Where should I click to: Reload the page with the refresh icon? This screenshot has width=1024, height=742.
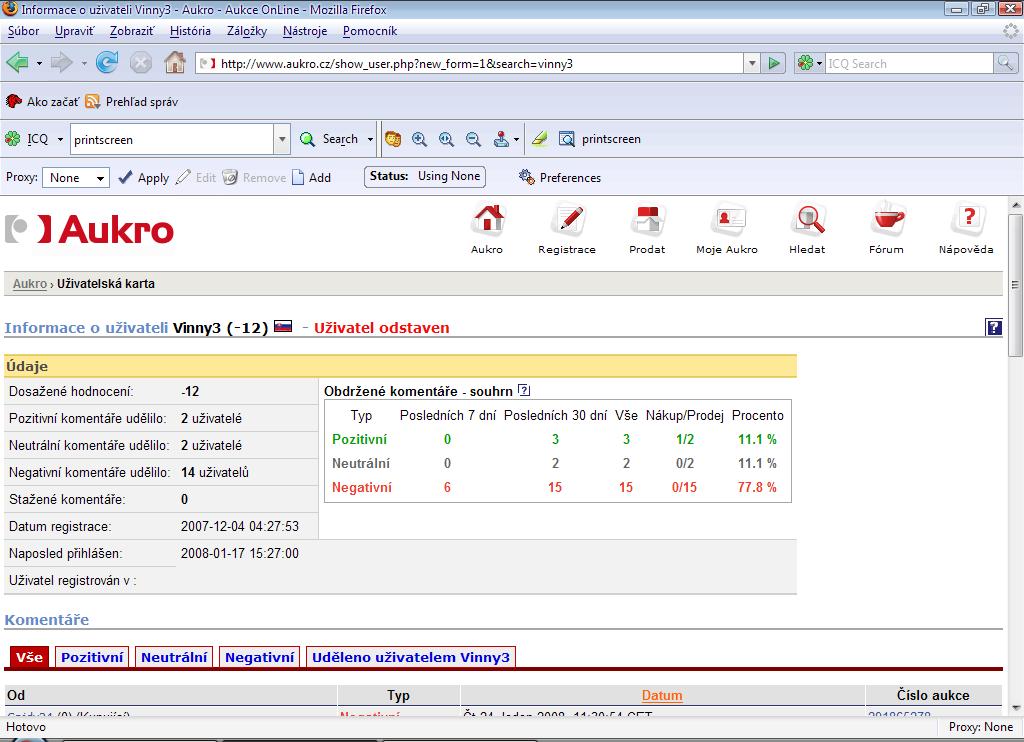pyautogui.click(x=106, y=63)
